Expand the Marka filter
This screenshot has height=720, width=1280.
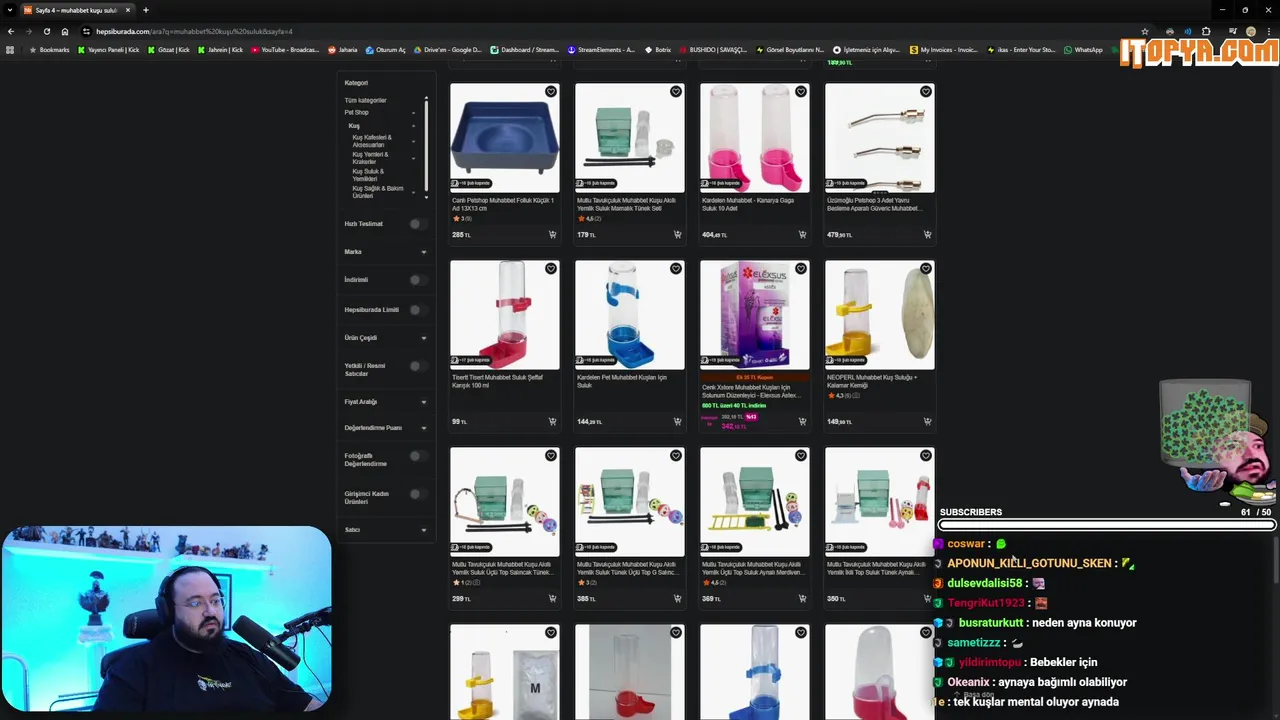[x=424, y=252]
